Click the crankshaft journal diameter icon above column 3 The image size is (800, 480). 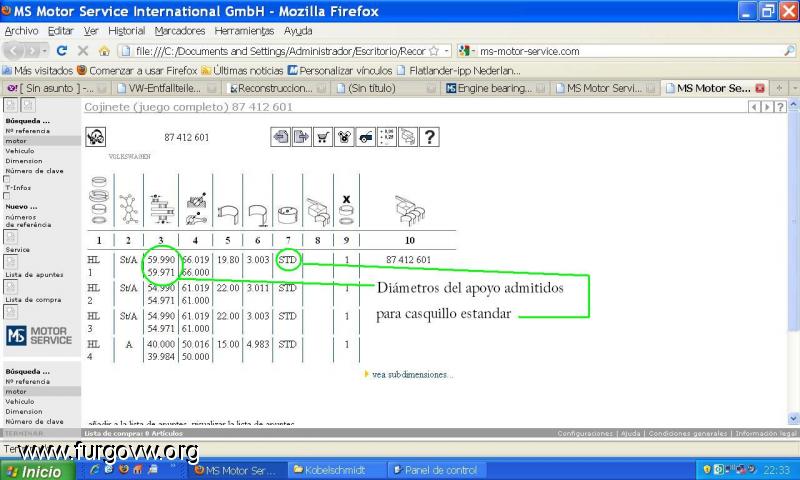(162, 209)
